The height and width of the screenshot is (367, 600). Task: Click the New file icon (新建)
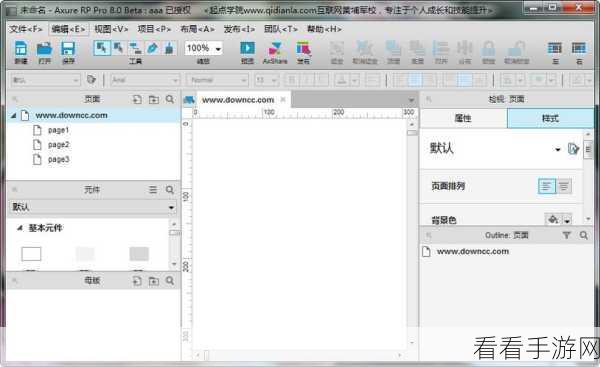(x=21, y=49)
